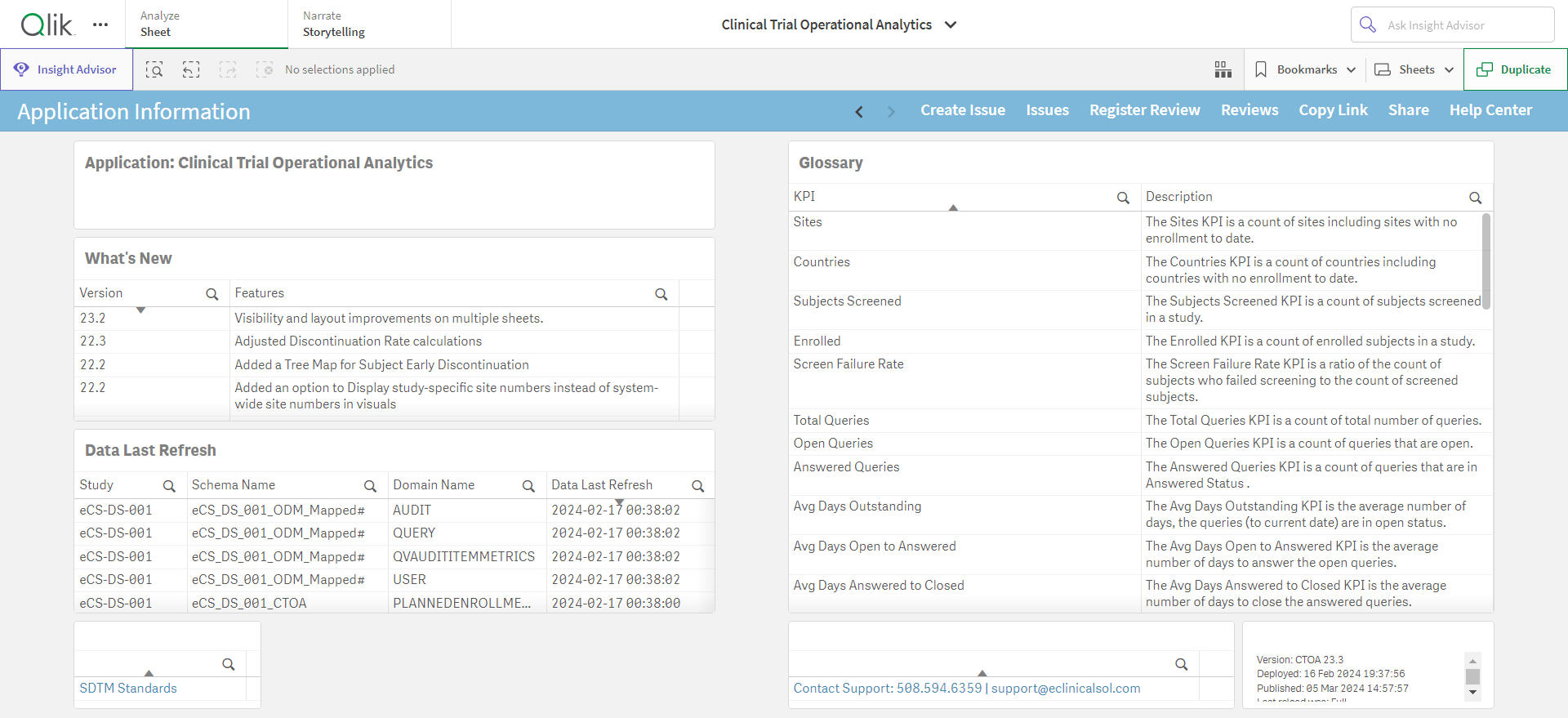Image resolution: width=1568 pixels, height=718 pixels.
Task: Click the step back selection icon
Action: click(x=191, y=69)
